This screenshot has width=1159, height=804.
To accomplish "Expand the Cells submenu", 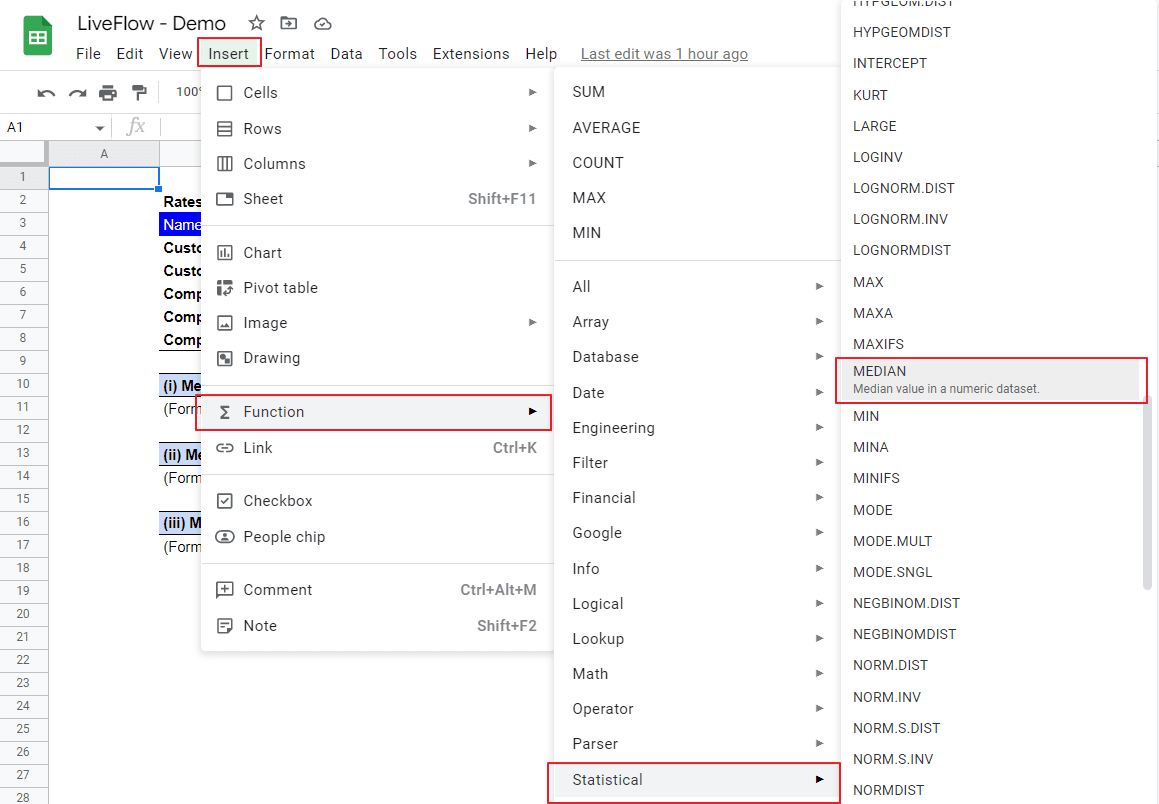I will click(x=377, y=92).
